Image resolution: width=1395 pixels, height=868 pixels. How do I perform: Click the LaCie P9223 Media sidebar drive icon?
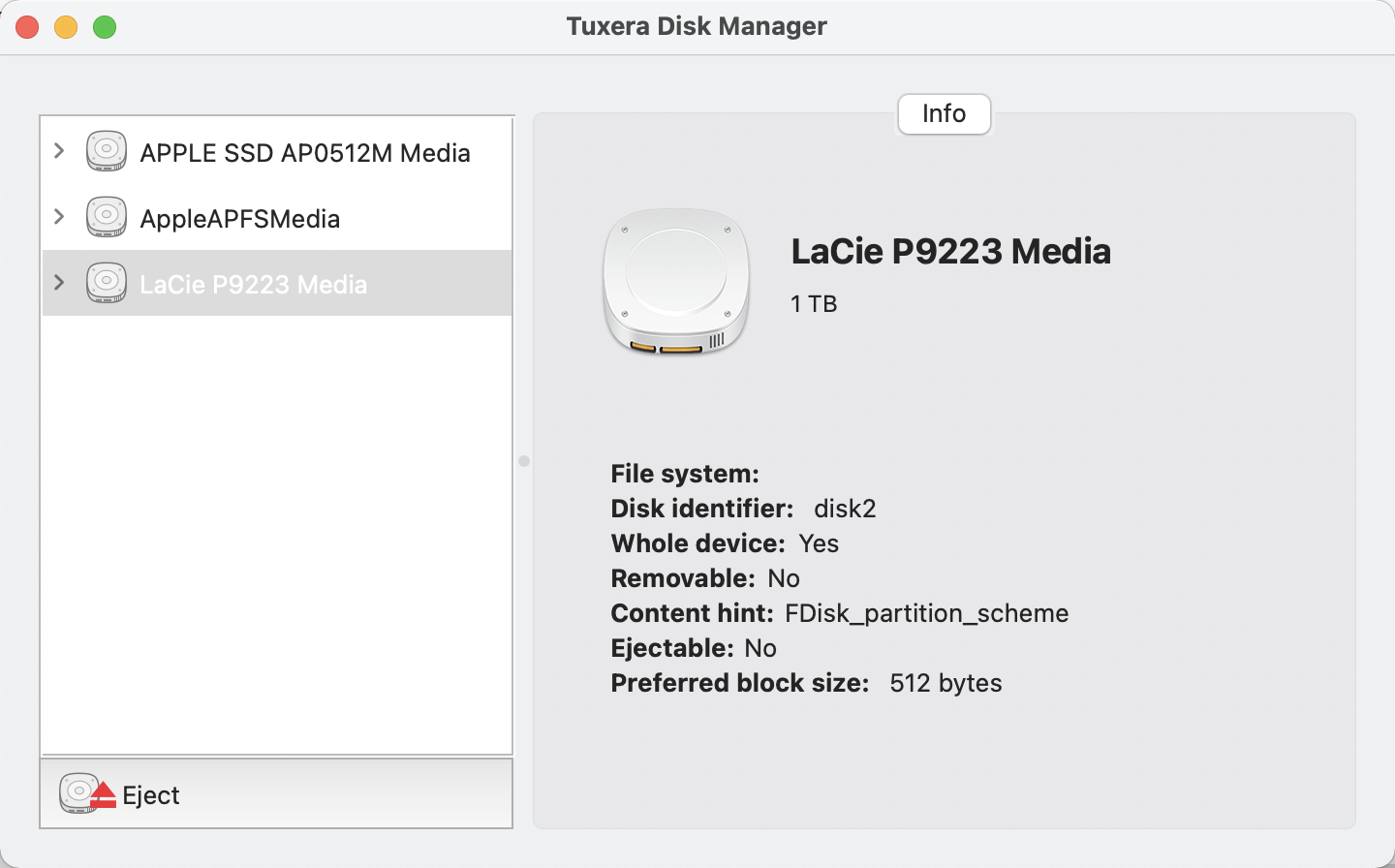point(106,282)
